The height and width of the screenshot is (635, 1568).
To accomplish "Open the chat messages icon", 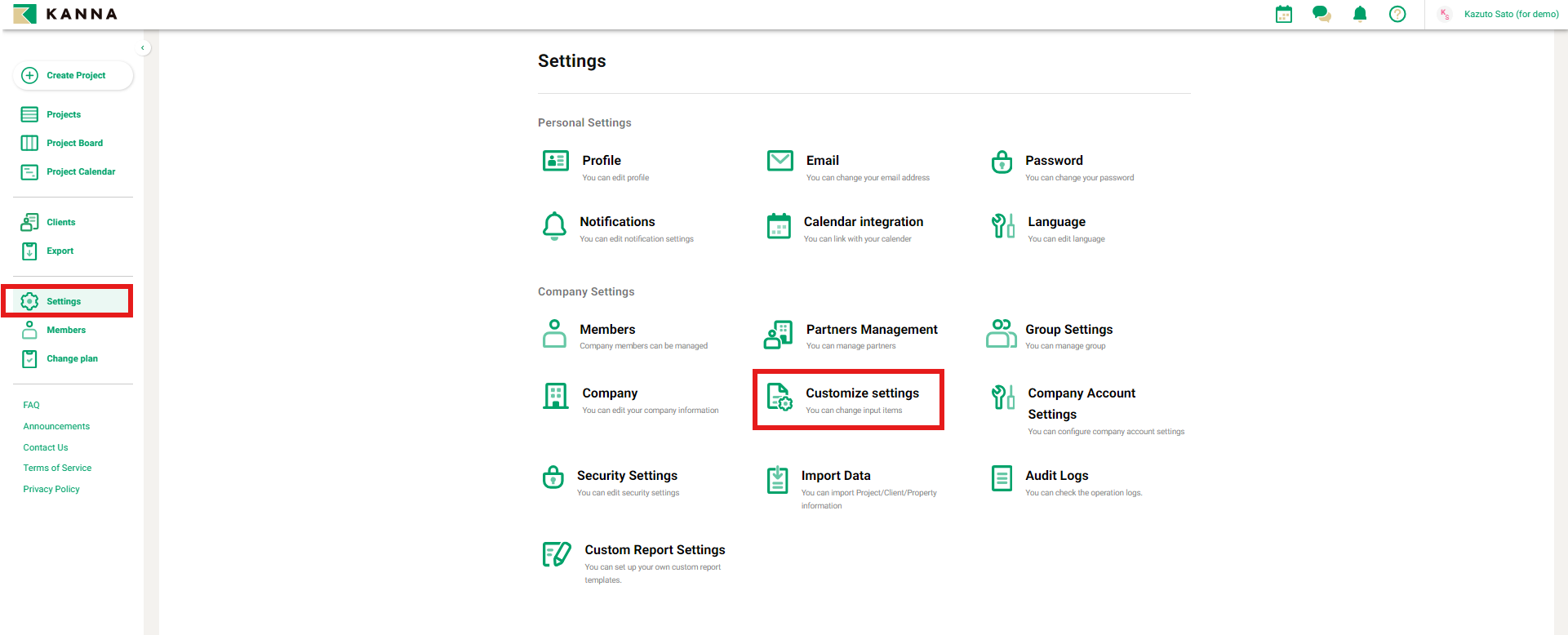I will tap(1321, 14).
